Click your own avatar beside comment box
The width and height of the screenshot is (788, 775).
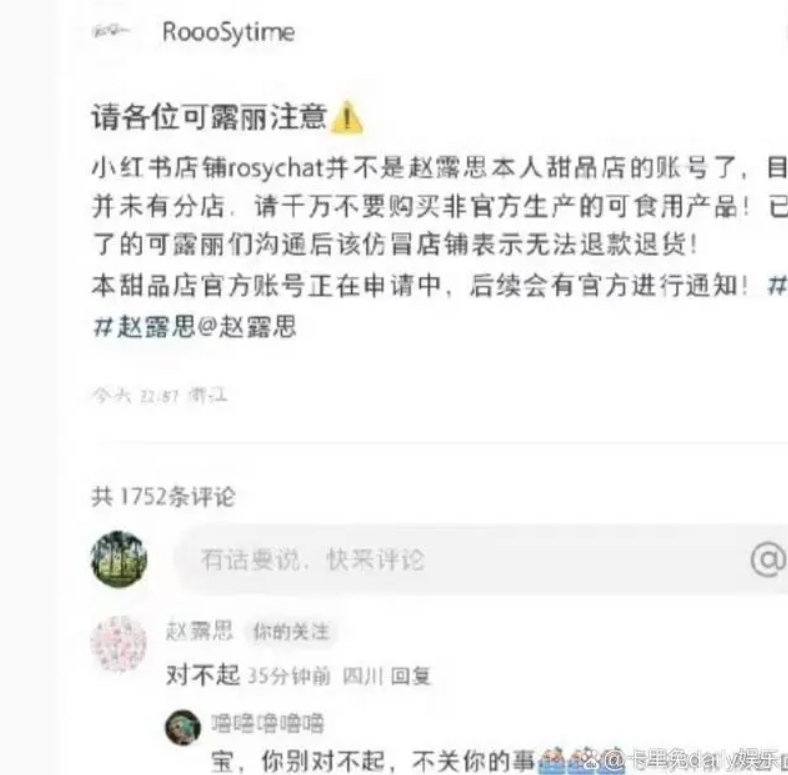(x=119, y=559)
